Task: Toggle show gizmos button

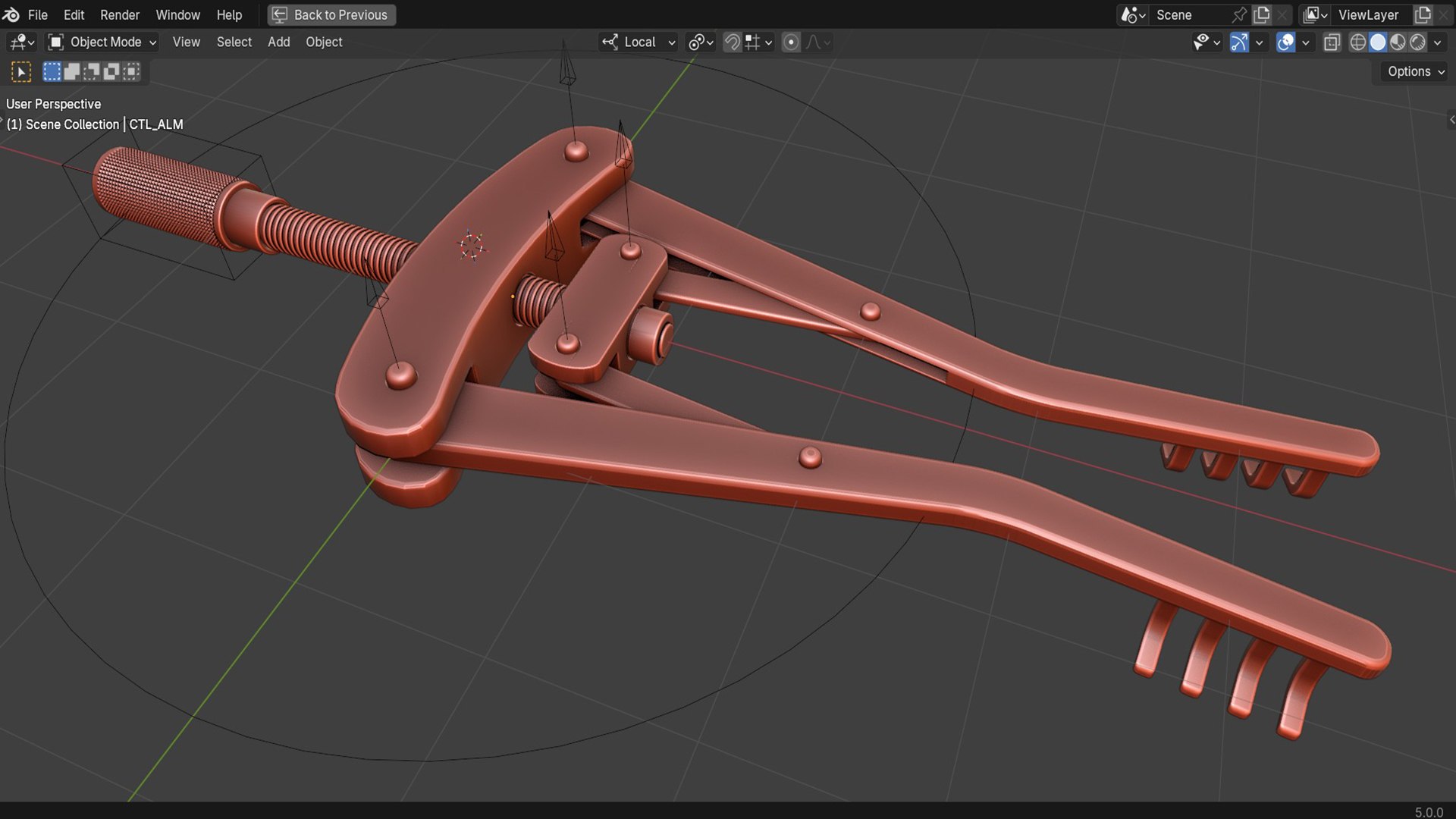Action: point(1239,42)
